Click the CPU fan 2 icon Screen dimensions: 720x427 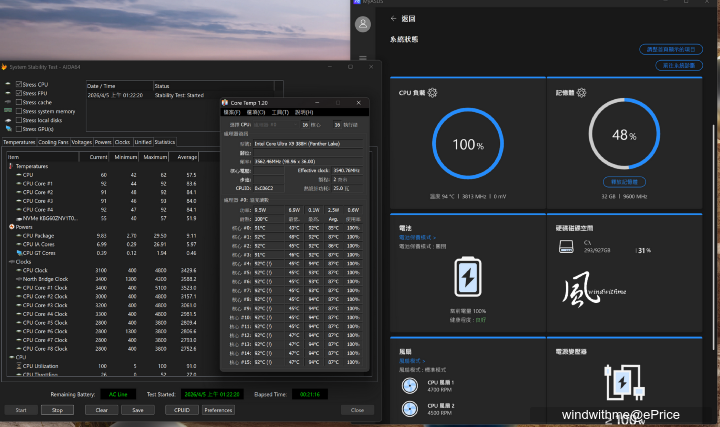tap(410, 409)
